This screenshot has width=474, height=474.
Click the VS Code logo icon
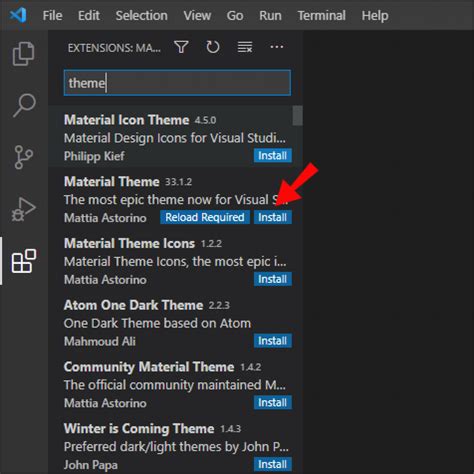18,15
